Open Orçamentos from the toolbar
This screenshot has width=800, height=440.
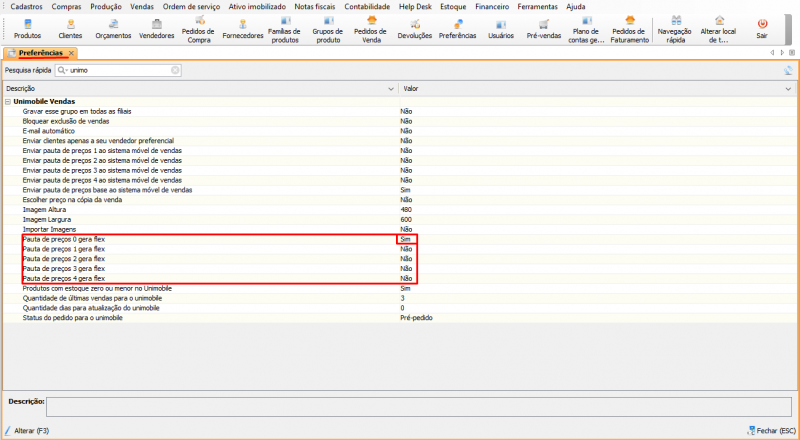tap(113, 26)
